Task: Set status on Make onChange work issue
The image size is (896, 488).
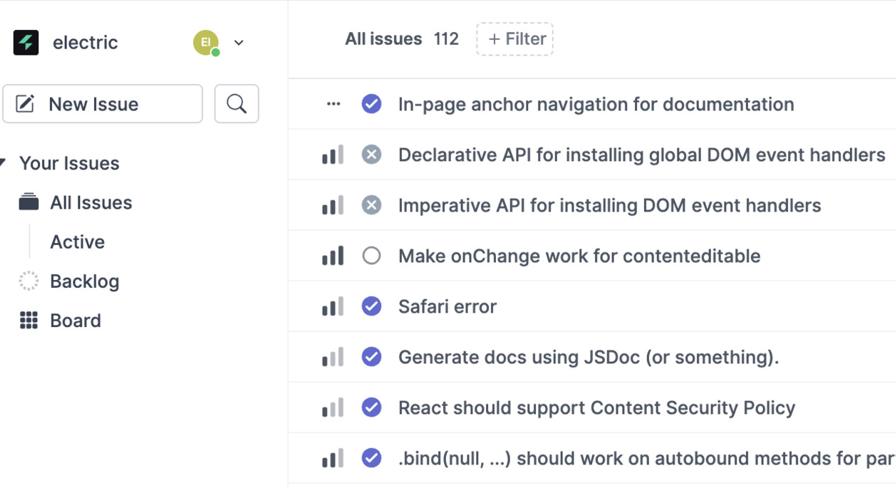Action: (371, 256)
